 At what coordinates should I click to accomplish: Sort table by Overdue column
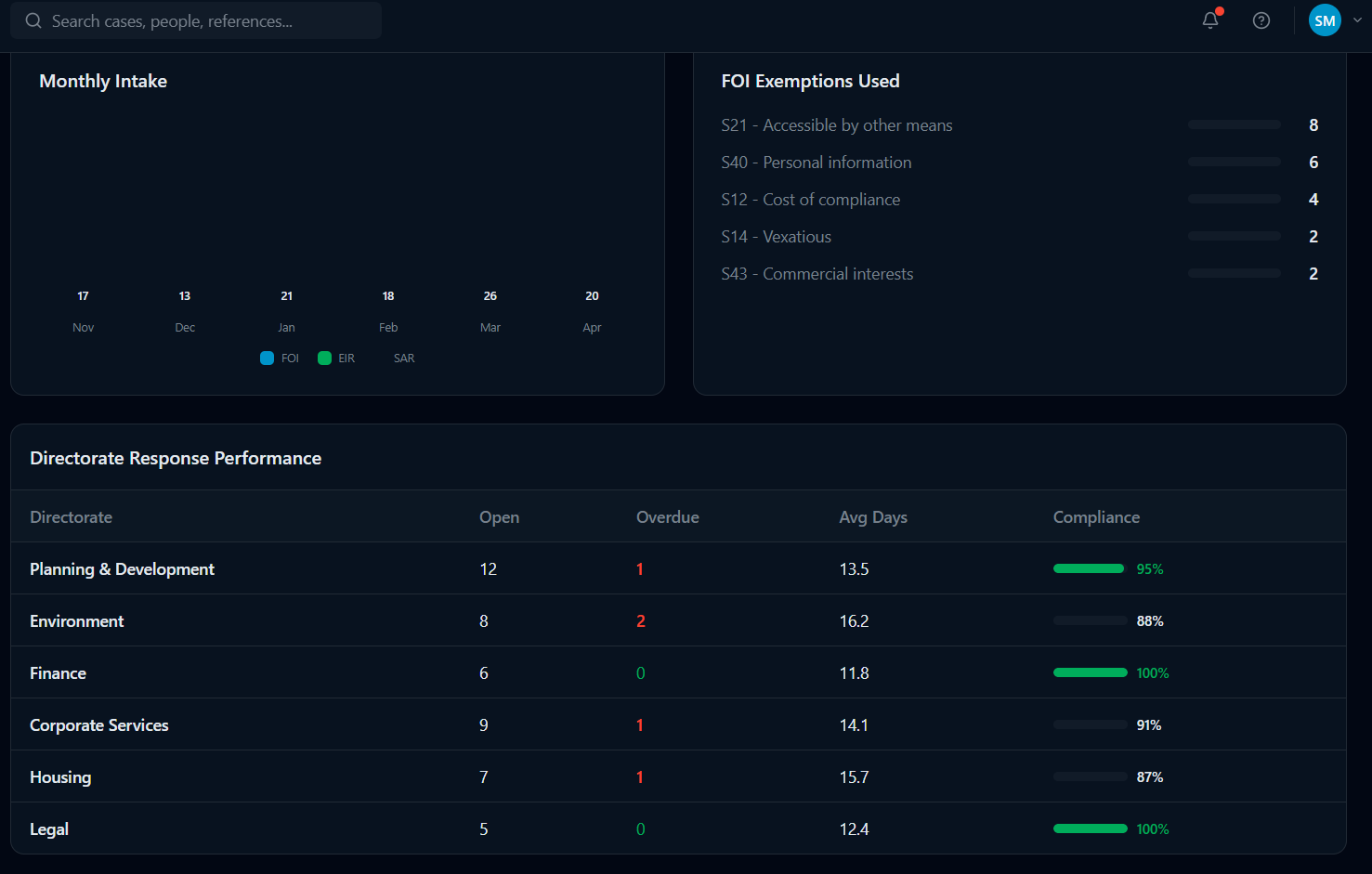point(667,517)
